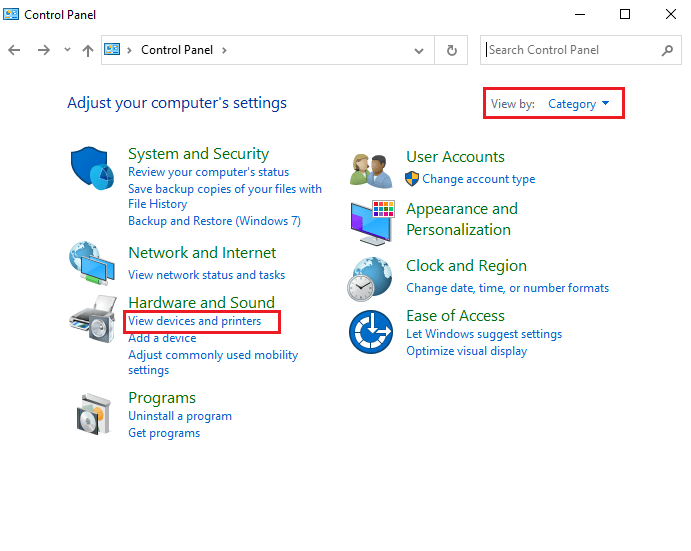Select Optimize visual display
The width and height of the screenshot is (691, 551).
466,351
